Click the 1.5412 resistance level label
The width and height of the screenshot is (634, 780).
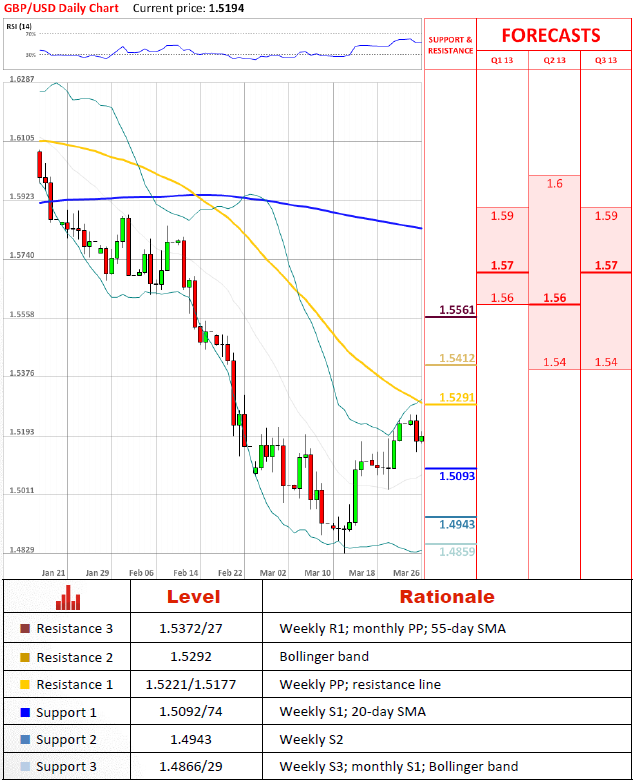(457, 358)
